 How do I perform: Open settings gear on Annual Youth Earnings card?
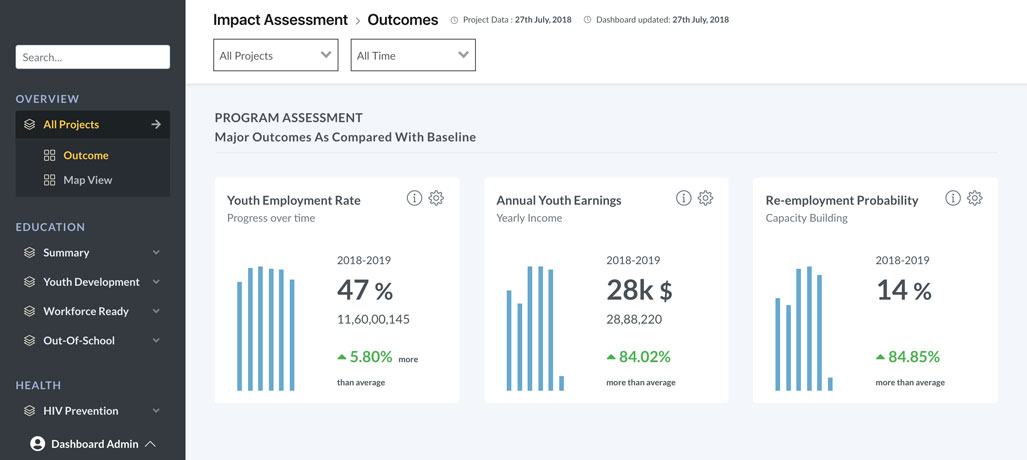(705, 198)
